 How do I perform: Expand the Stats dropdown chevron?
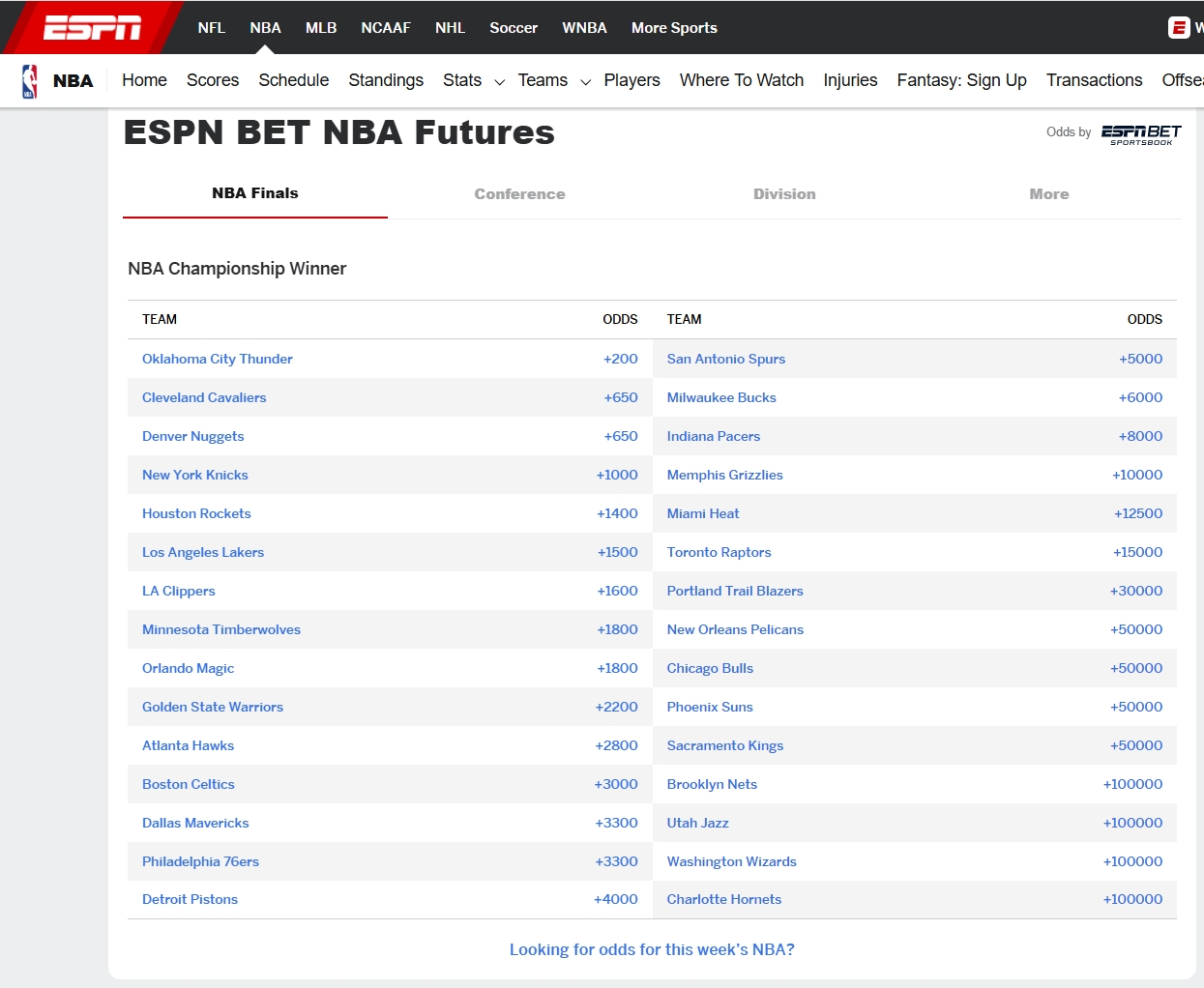click(x=500, y=82)
